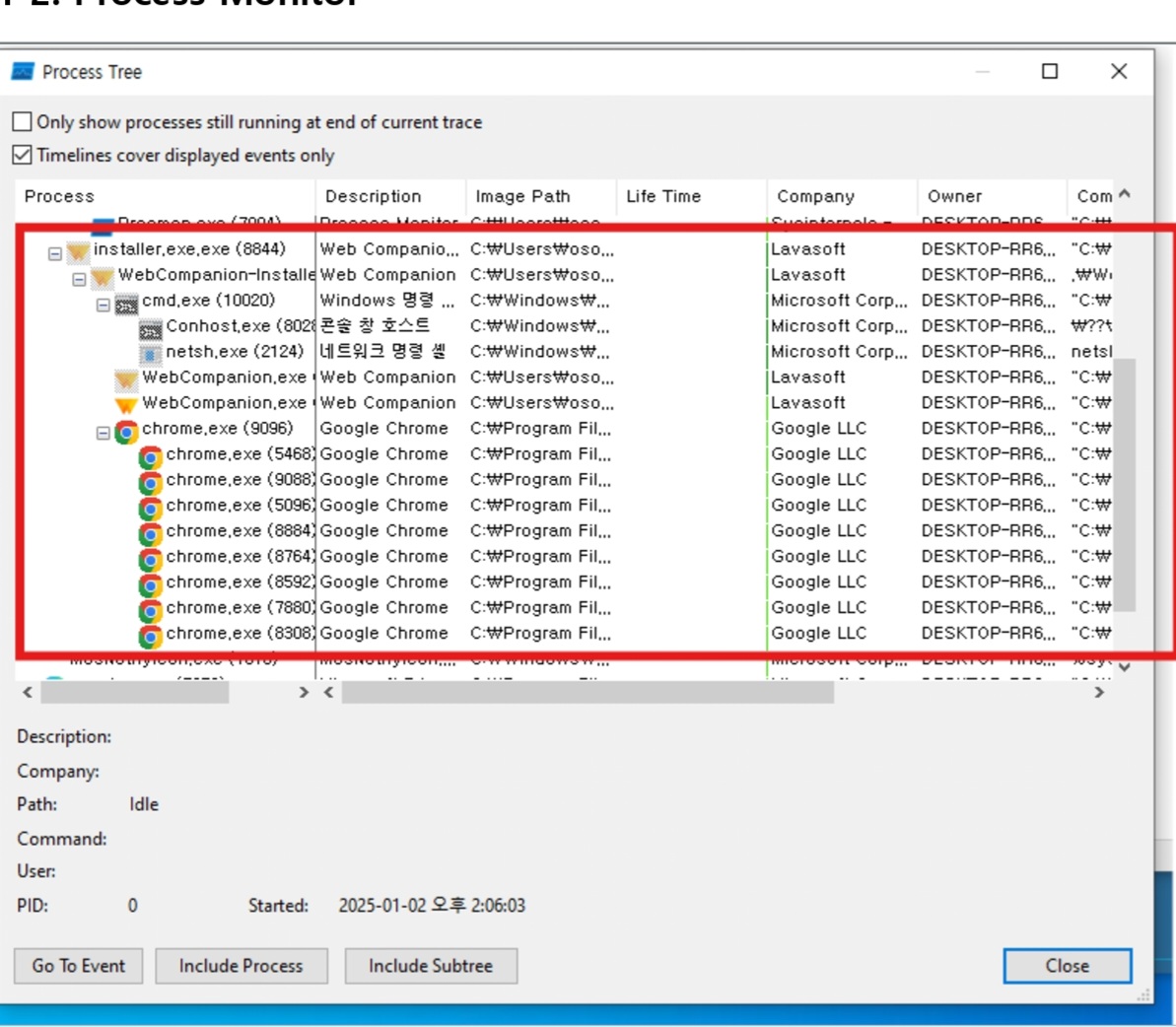Click the vertical scrollbar down arrow

pos(1125,666)
